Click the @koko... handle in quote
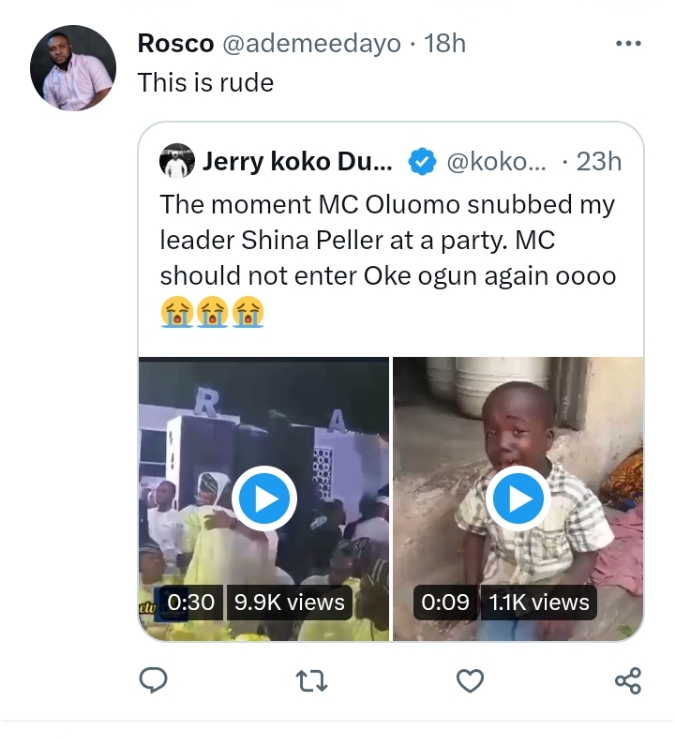This screenshot has width=675, height=739. pyautogui.click(x=496, y=161)
